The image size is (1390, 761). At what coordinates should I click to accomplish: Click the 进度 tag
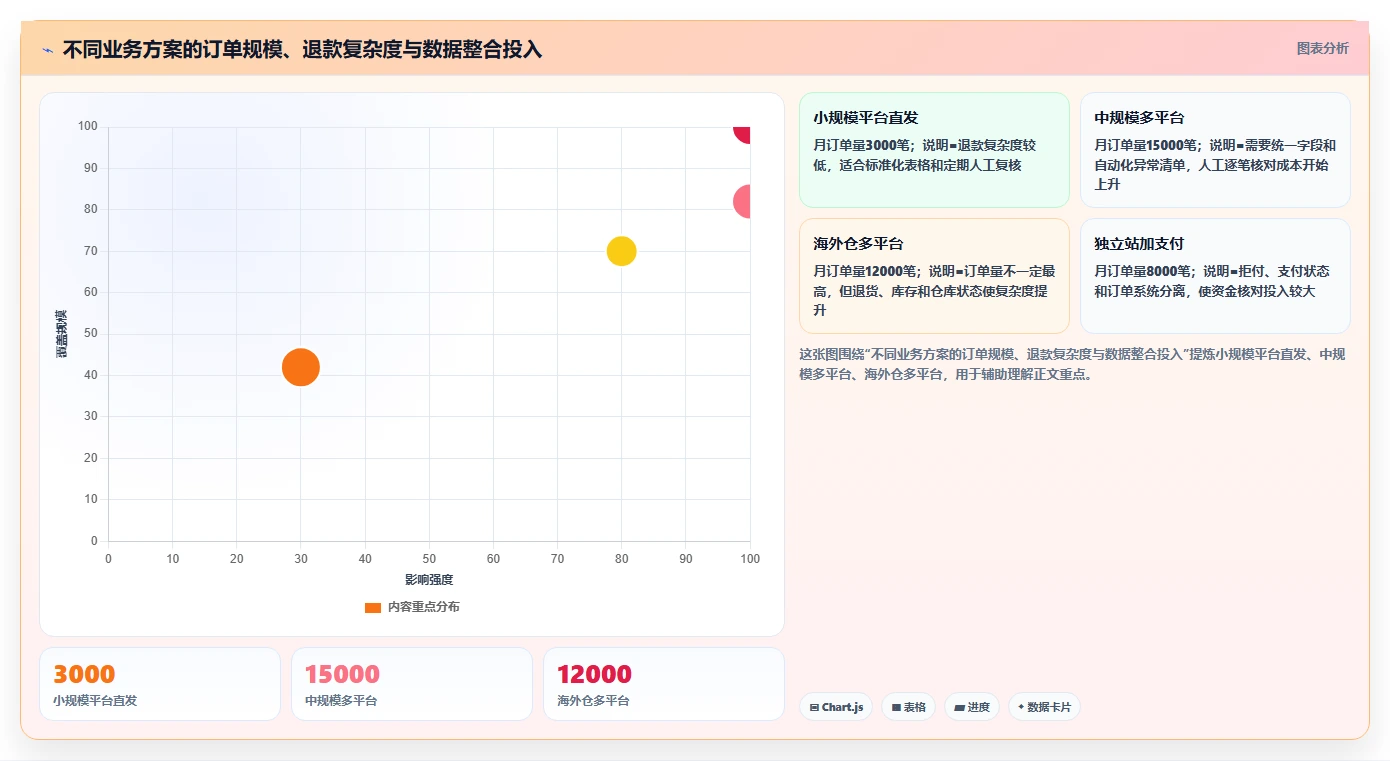(x=972, y=707)
